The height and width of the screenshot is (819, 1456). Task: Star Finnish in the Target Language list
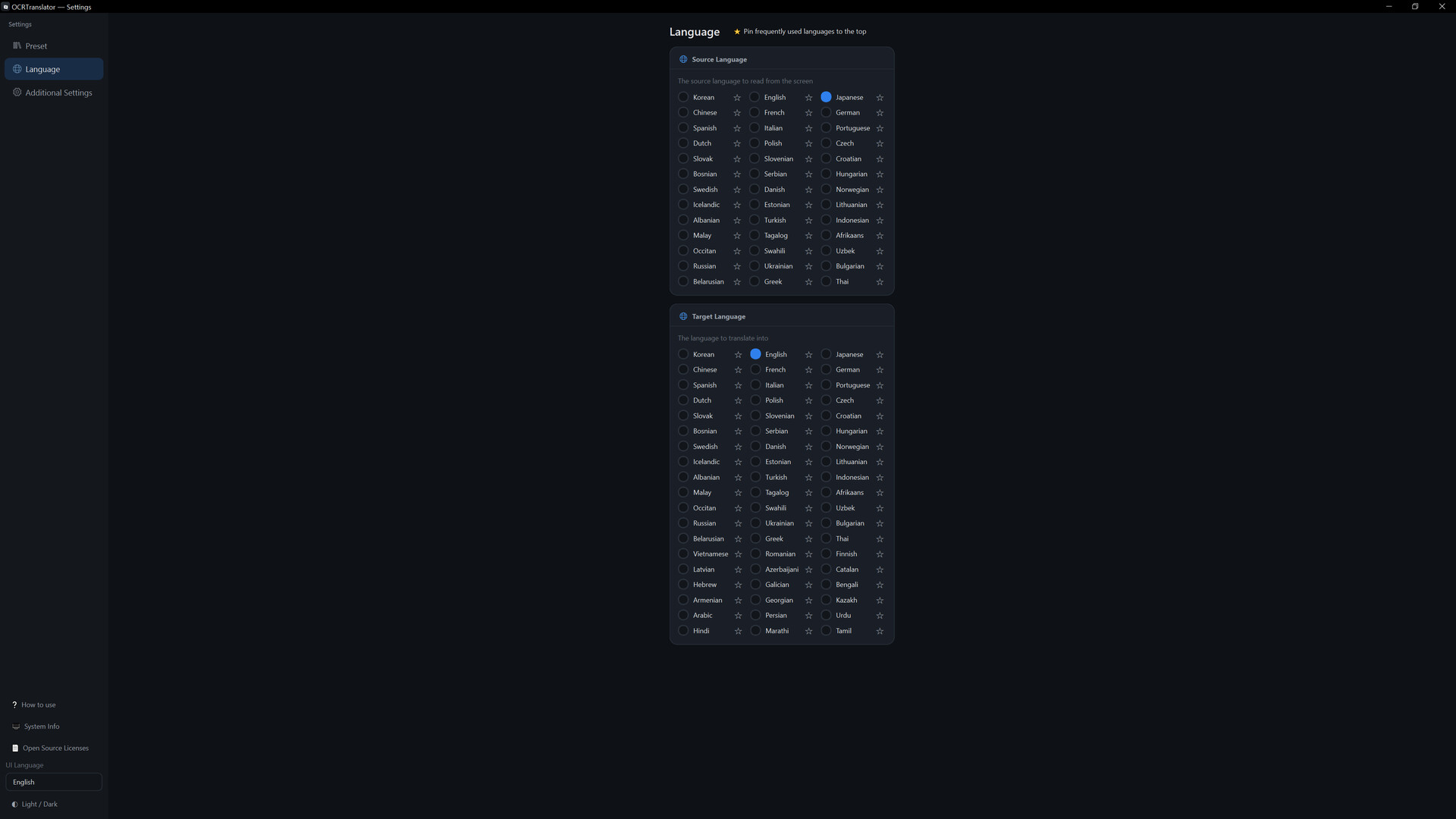click(880, 554)
